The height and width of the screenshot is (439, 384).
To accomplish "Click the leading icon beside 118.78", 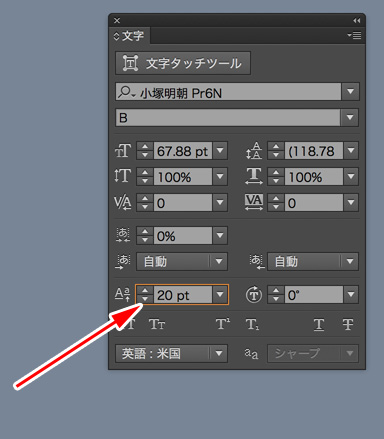I will [254, 151].
